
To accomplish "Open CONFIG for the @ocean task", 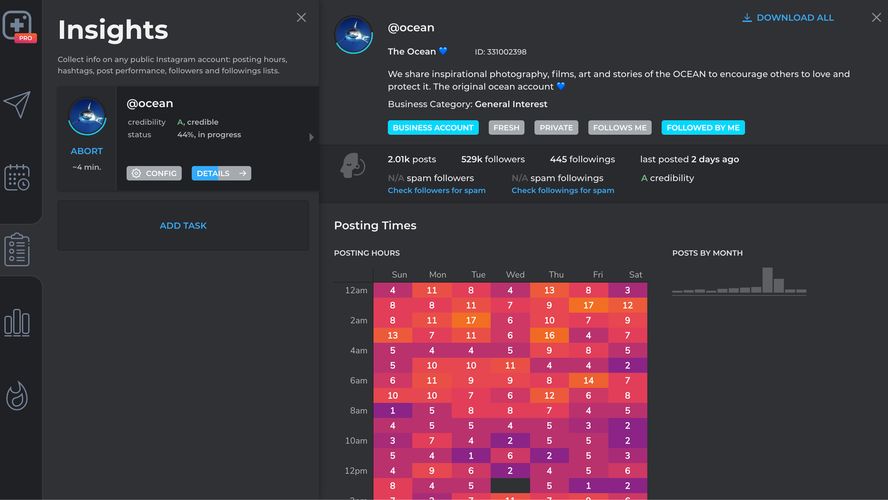I will [x=154, y=173].
